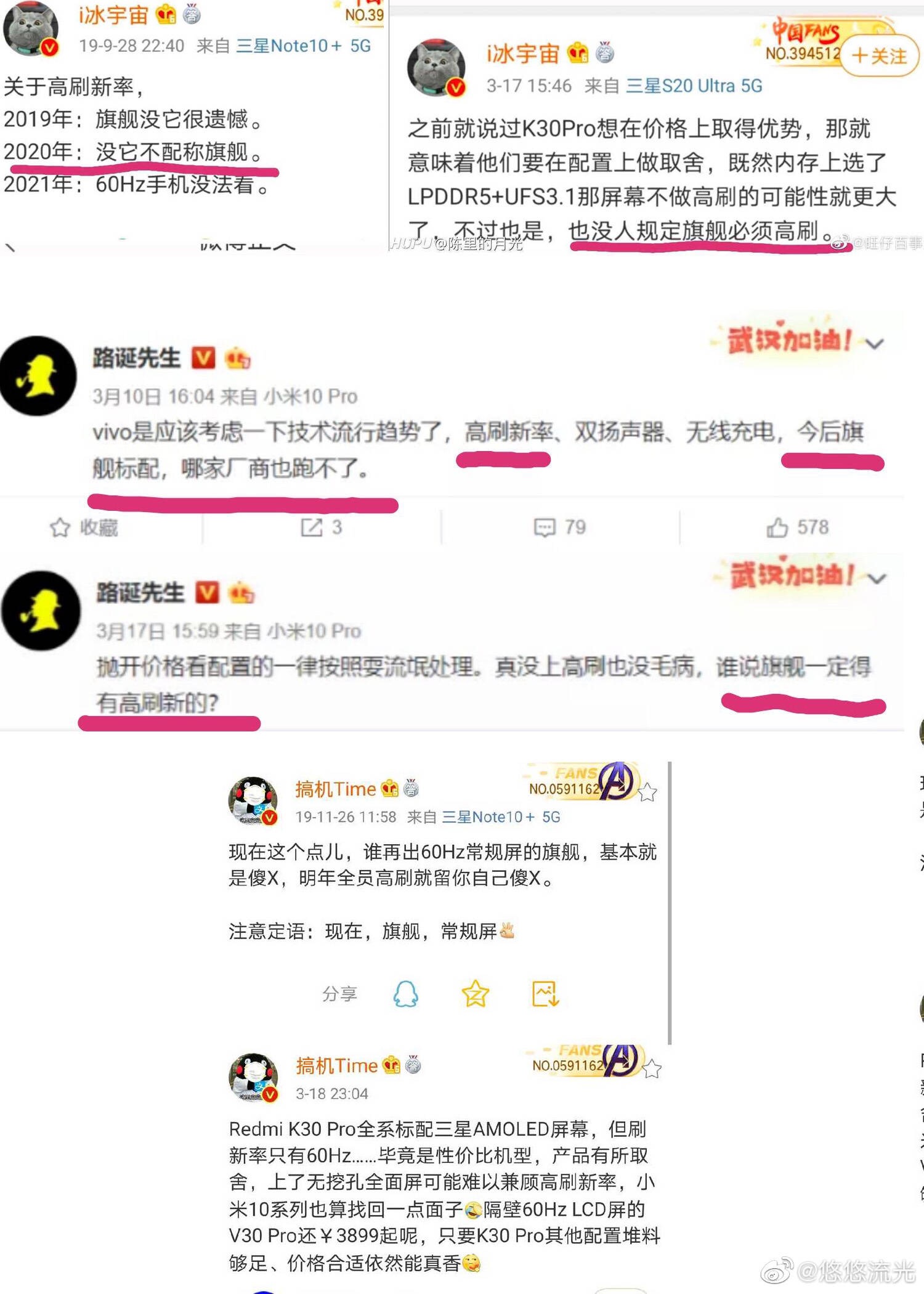This screenshot has width=924, height=1294.
Task: Expand second 路诞先生 post chevron menu
Action: click(x=877, y=579)
